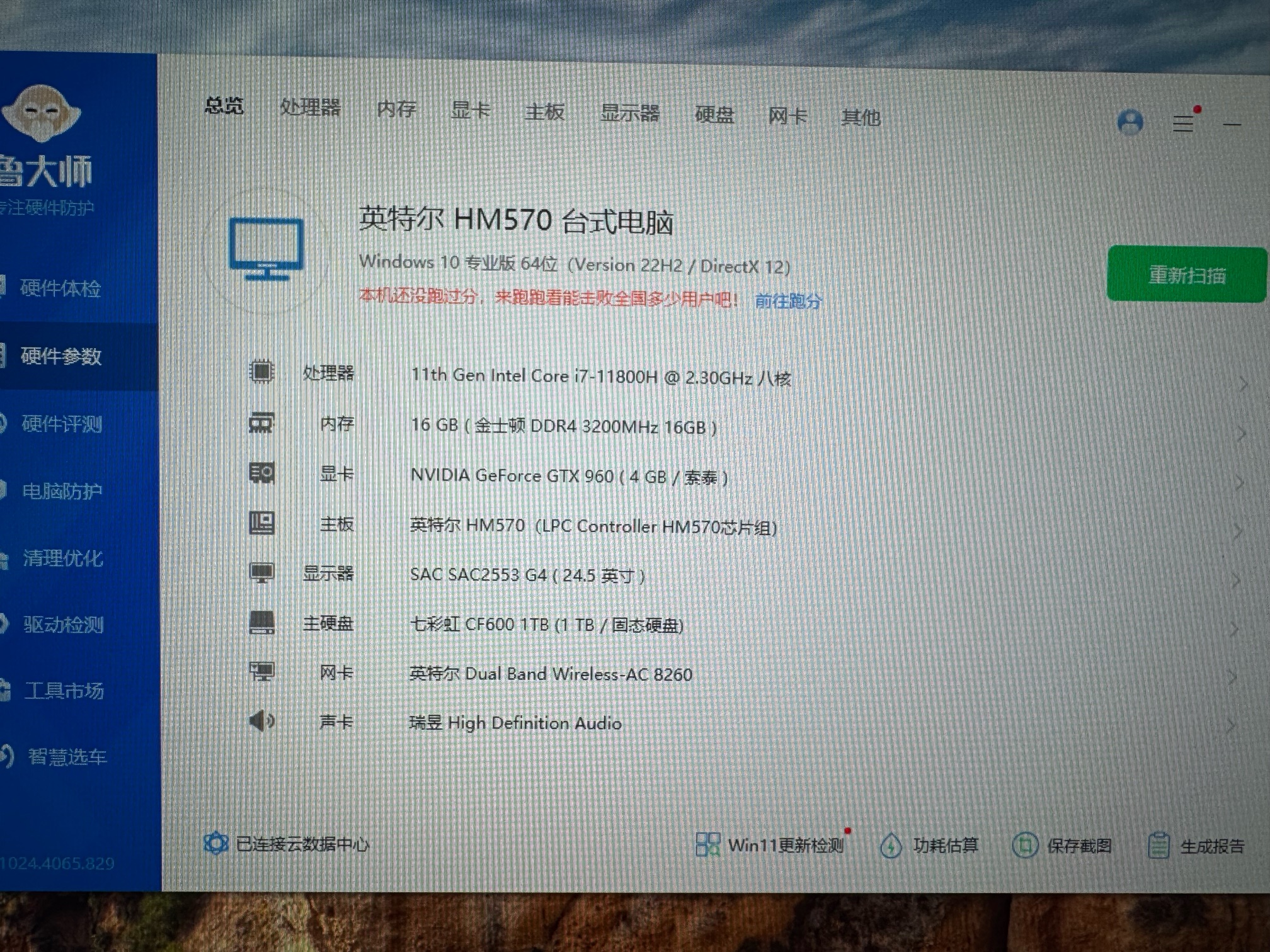Viewport: 1270px width, 952px height.
Task: Open 驱动检测 in the sidebar
Action: pos(64,625)
